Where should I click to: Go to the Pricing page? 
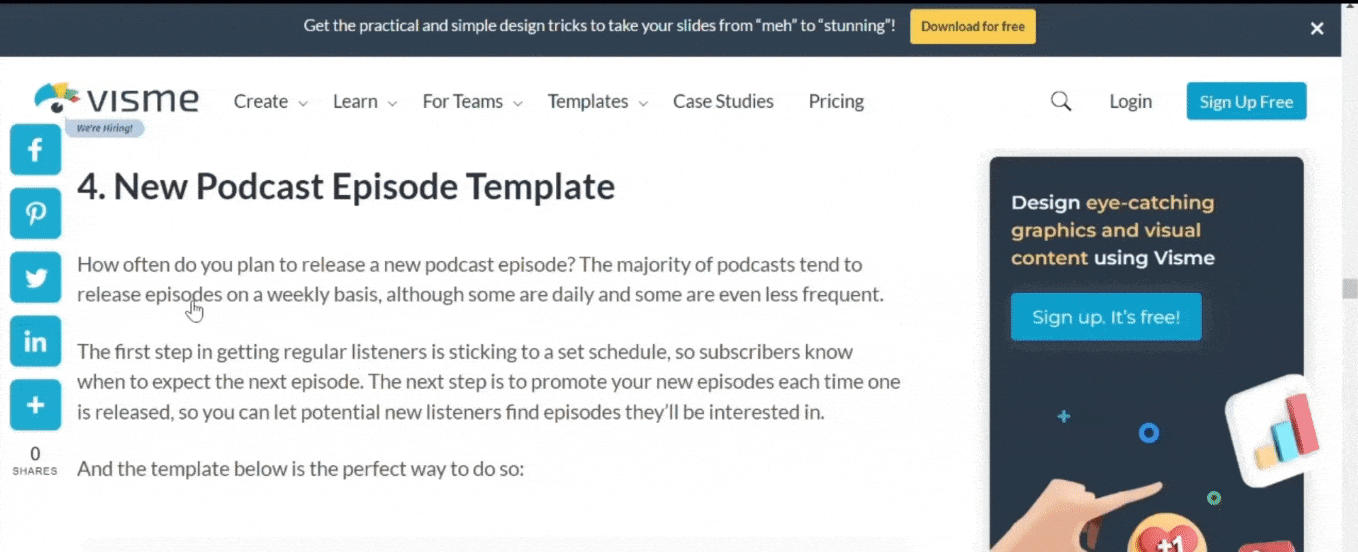836,102
